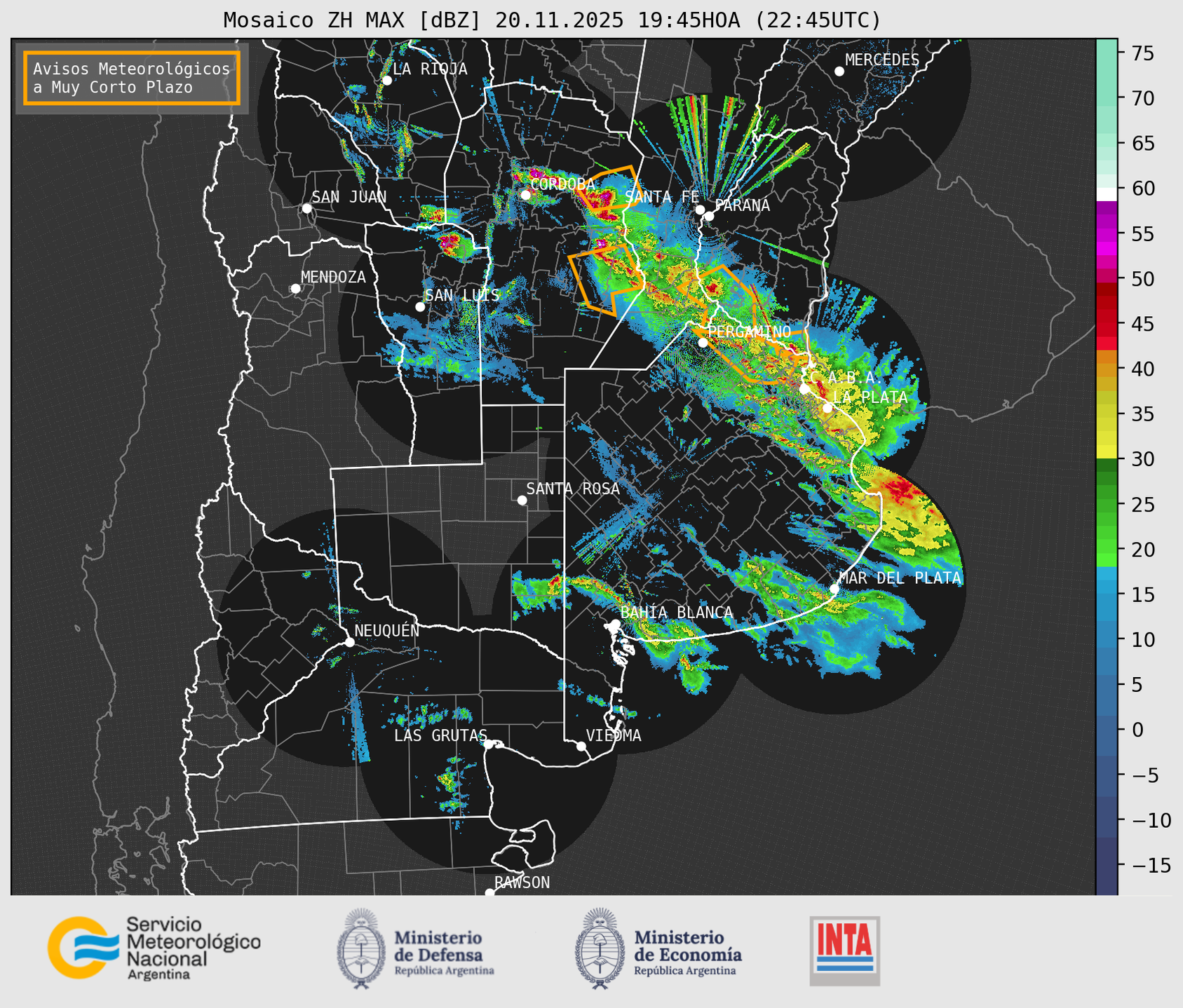Click the Mar del Plata city marker
This screenshot has width=1183, height=1008.
[834, 589]
